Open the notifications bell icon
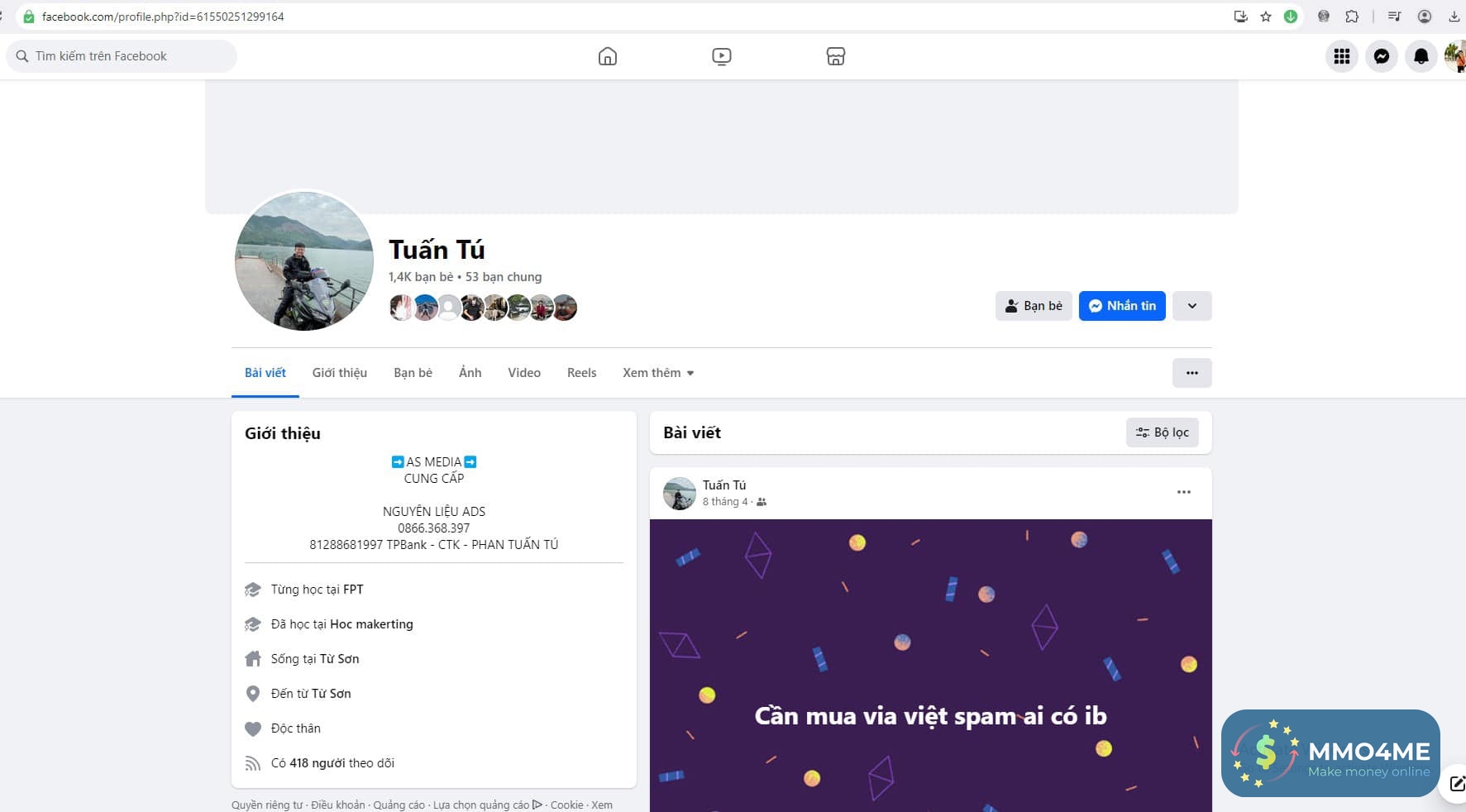 click(x=1421, y=56)
